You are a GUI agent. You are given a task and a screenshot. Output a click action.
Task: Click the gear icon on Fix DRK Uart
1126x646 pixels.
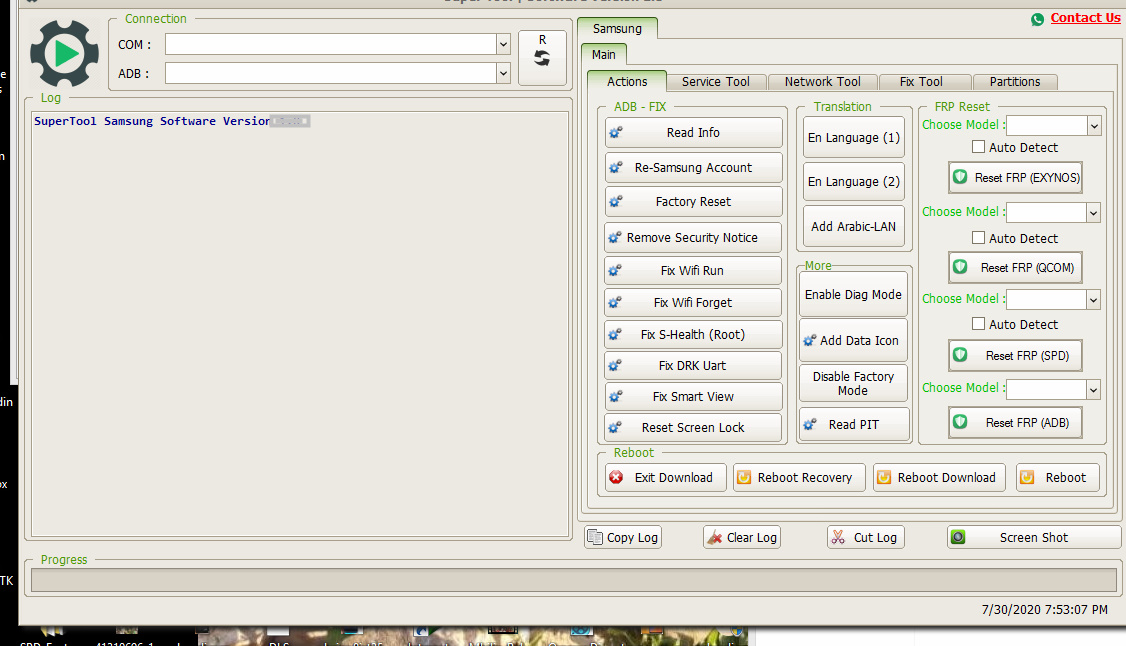615,365
